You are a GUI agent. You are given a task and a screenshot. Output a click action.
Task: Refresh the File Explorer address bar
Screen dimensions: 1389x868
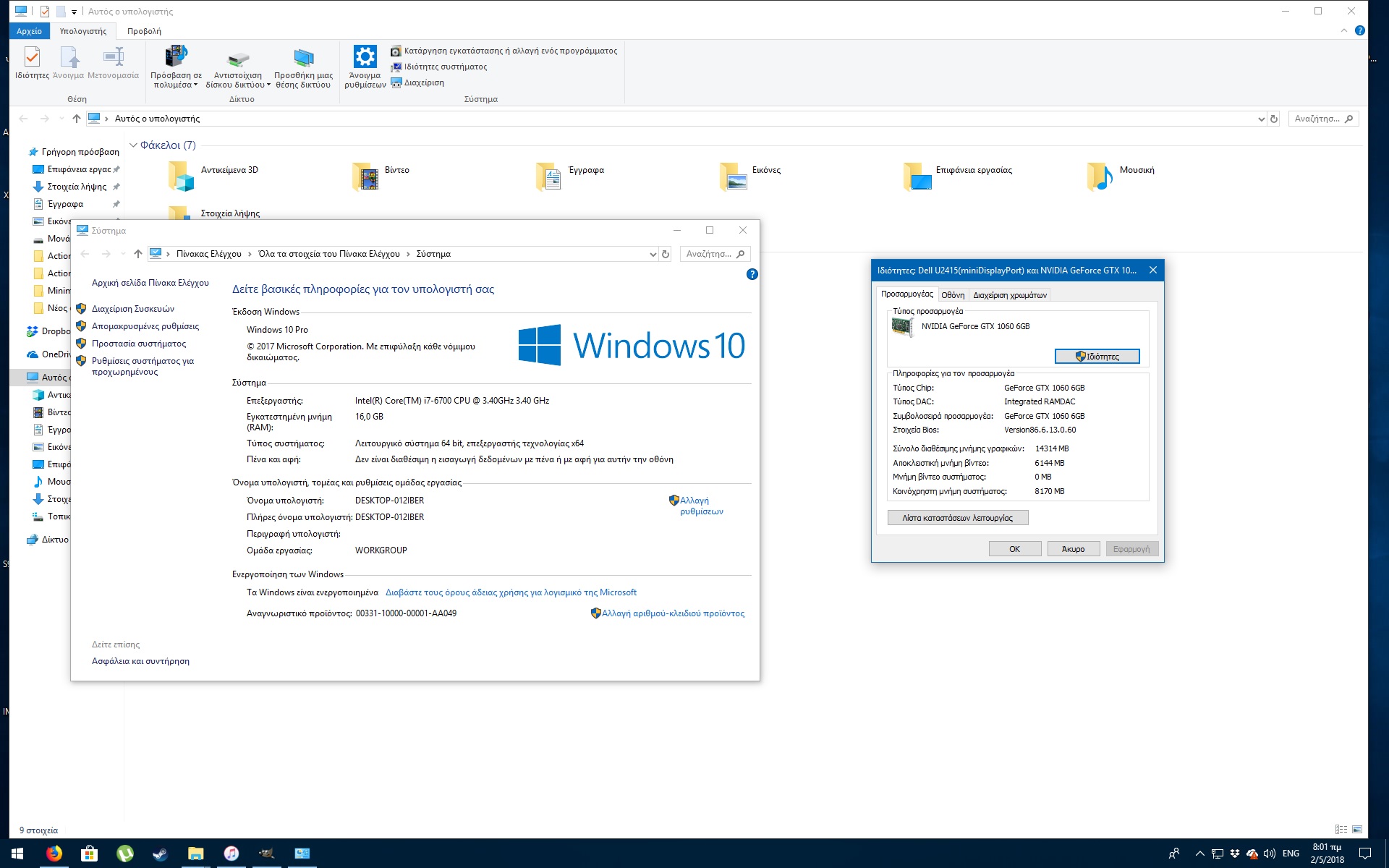pyautogui.click(x=1274, y=119)
